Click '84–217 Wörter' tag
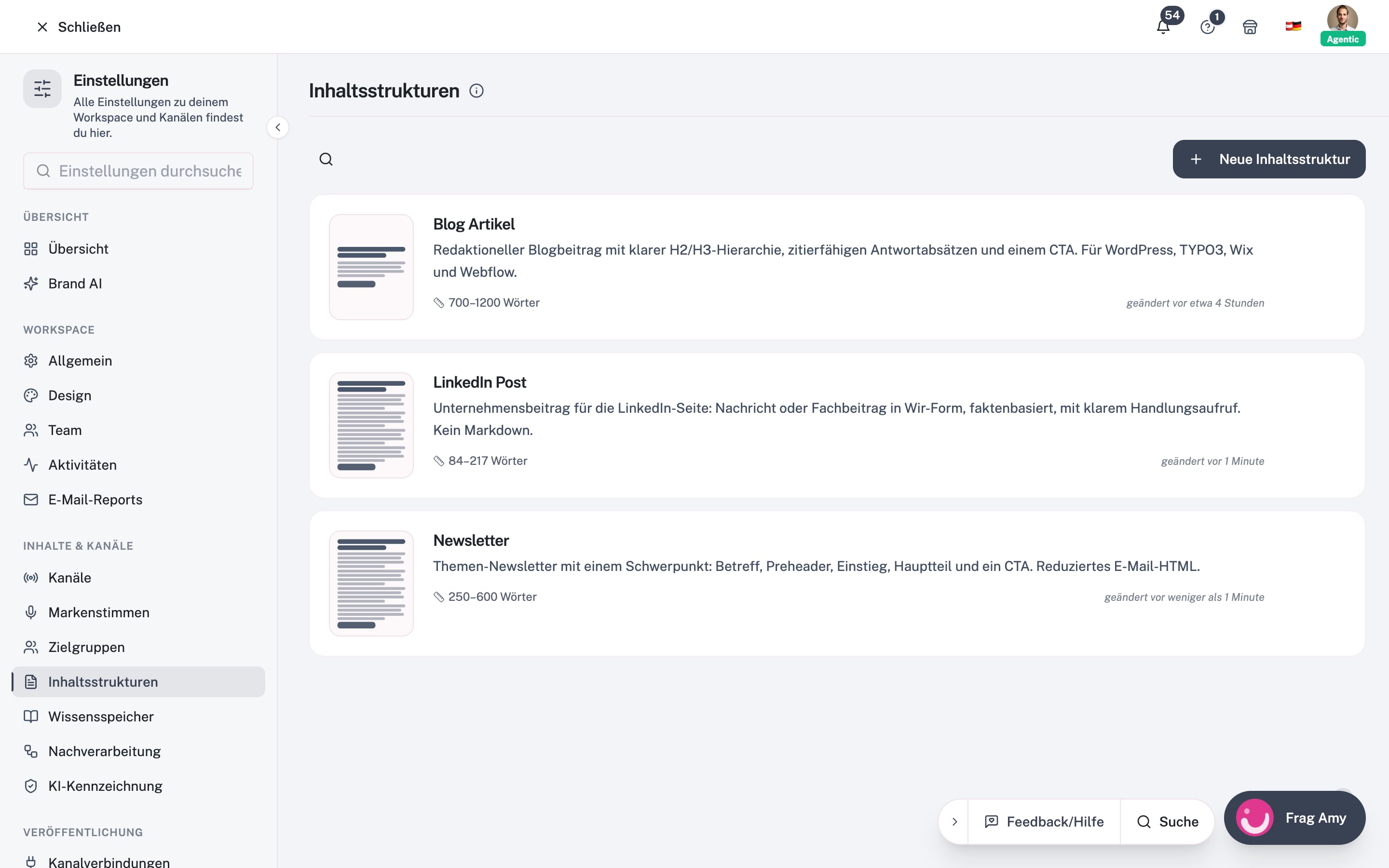The image size is (1389, 868). 480,461
